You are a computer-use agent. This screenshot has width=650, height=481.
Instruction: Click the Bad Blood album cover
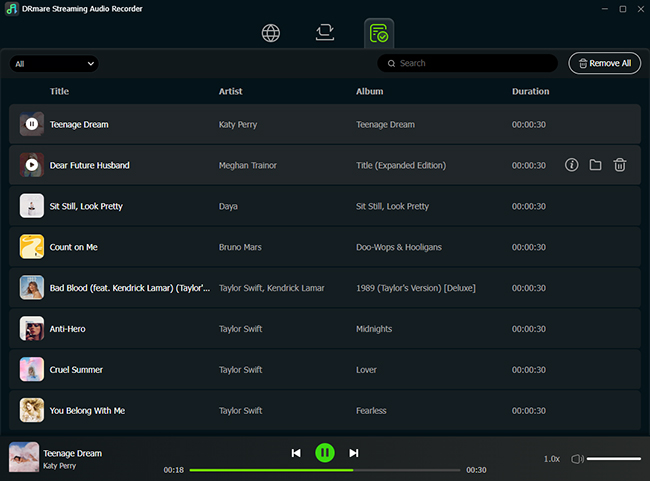(32, 287)
